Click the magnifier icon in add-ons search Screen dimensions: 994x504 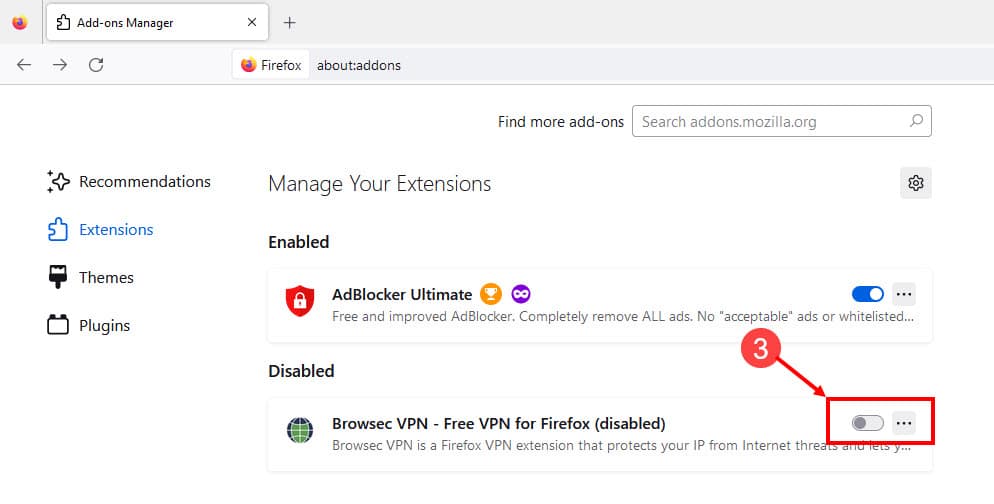coord(916,120)
